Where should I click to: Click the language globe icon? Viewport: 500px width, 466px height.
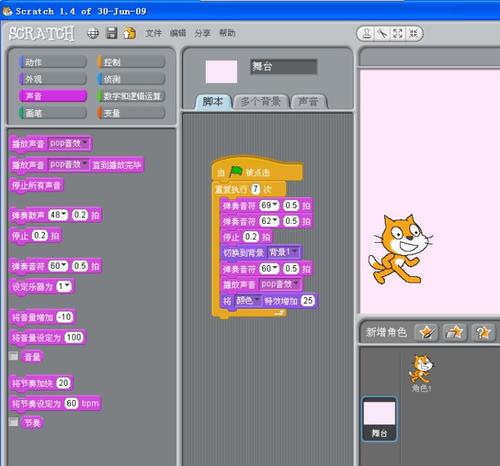(x=93, y=33)
